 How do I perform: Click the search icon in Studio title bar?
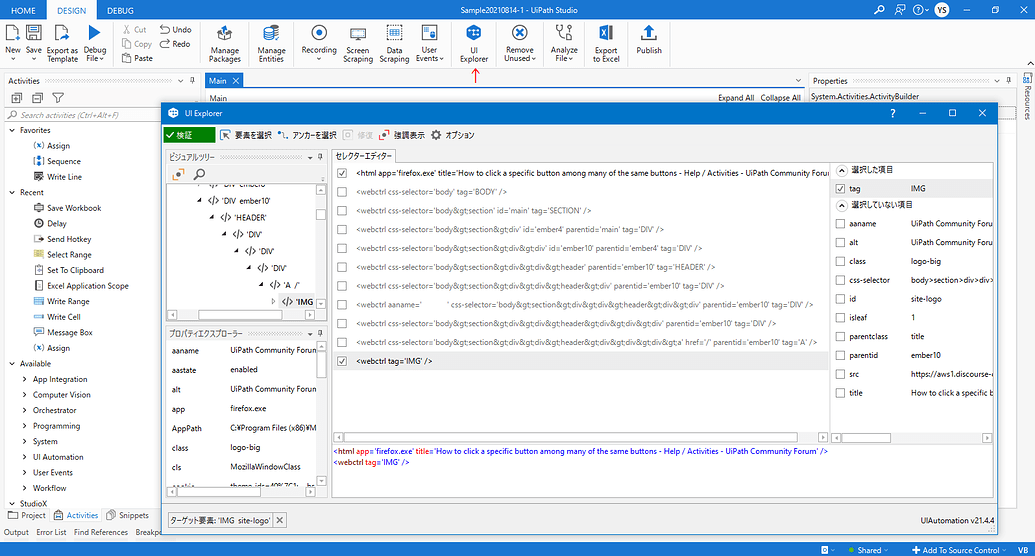click(x=879, y=10)
